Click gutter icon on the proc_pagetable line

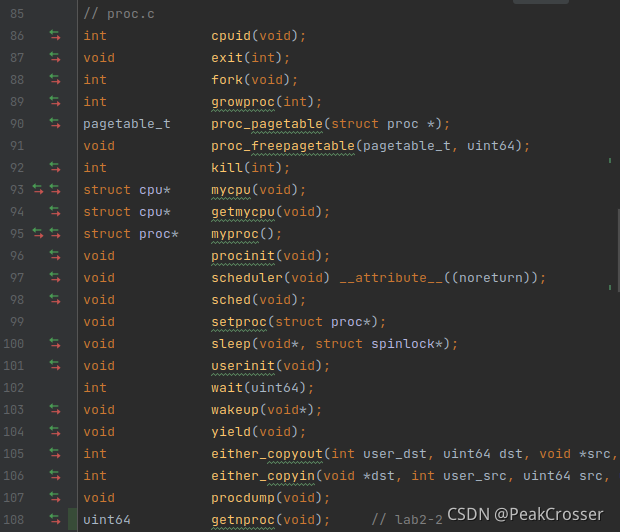click(x=55, y=124)
